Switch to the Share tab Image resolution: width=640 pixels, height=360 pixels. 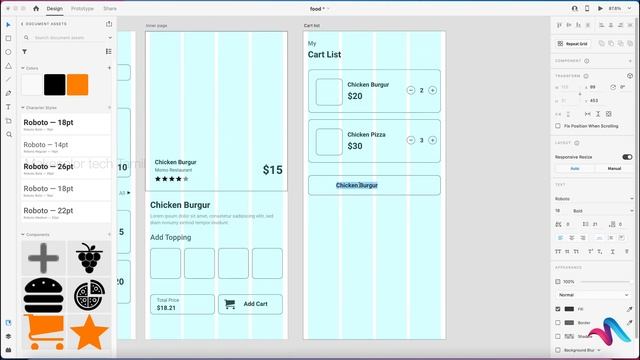[110, 9]
